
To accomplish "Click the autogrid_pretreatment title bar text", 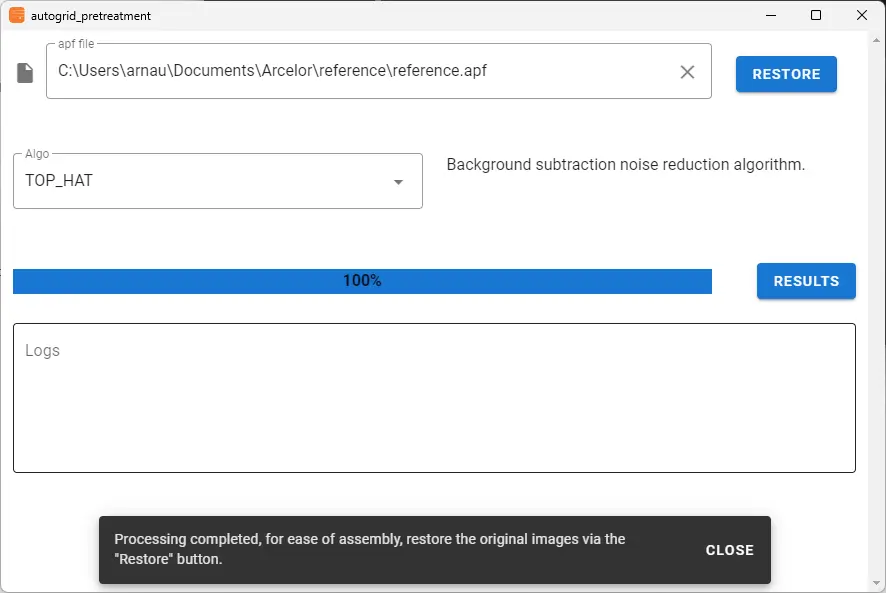I will (91, 16).
